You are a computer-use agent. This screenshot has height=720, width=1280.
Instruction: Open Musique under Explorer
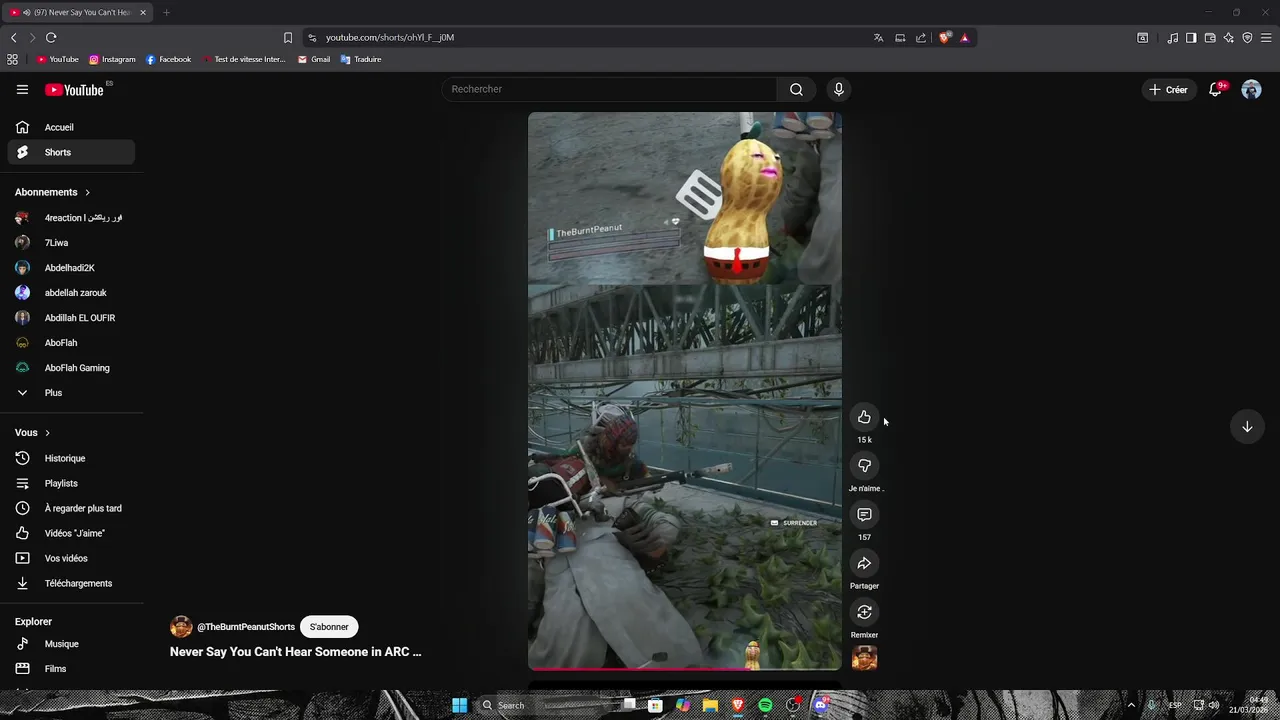coord(71,644)
